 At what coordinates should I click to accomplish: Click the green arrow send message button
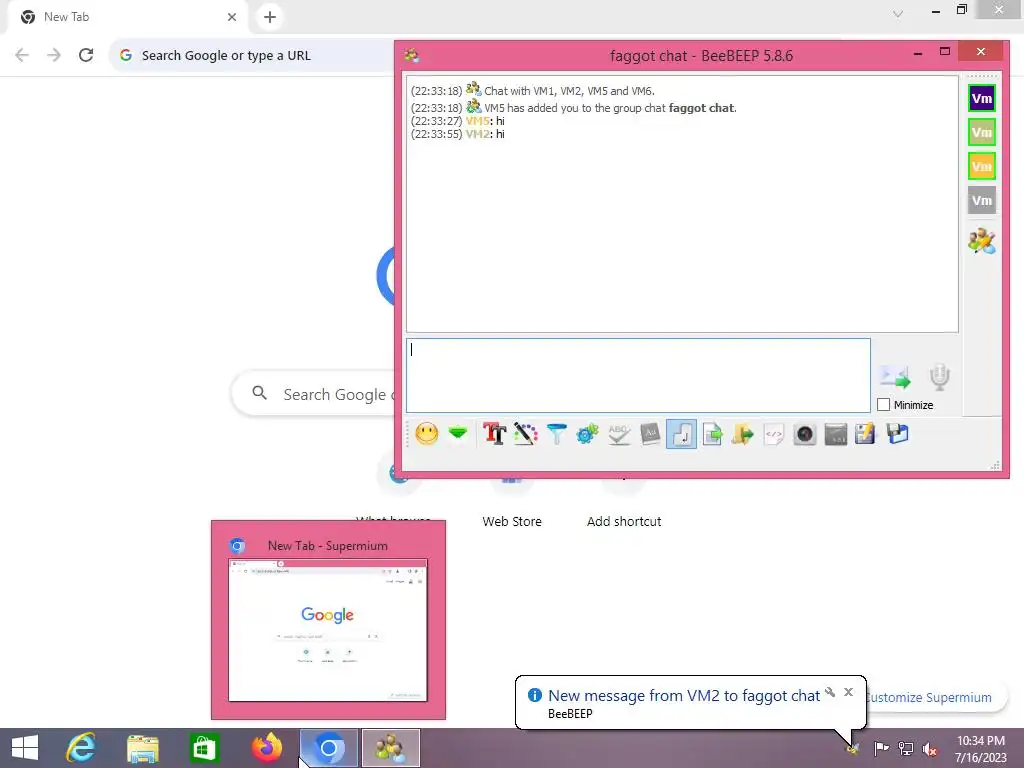[895, 377]
